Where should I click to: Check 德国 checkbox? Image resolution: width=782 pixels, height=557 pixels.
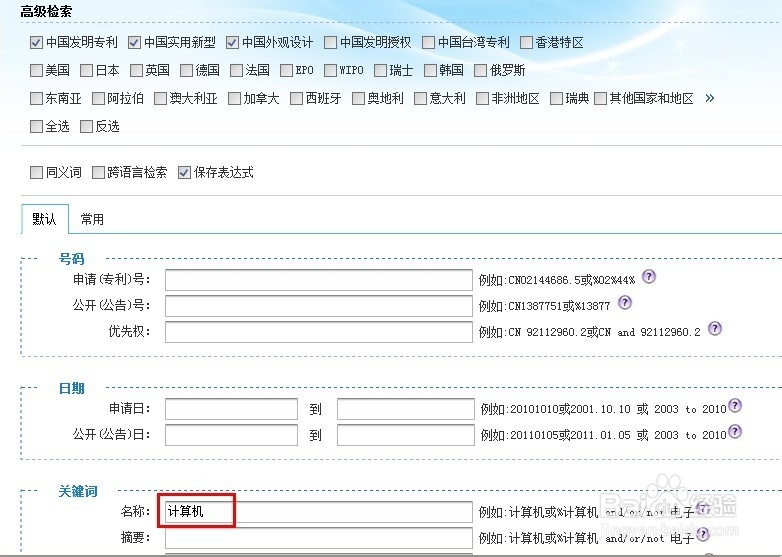187,70
